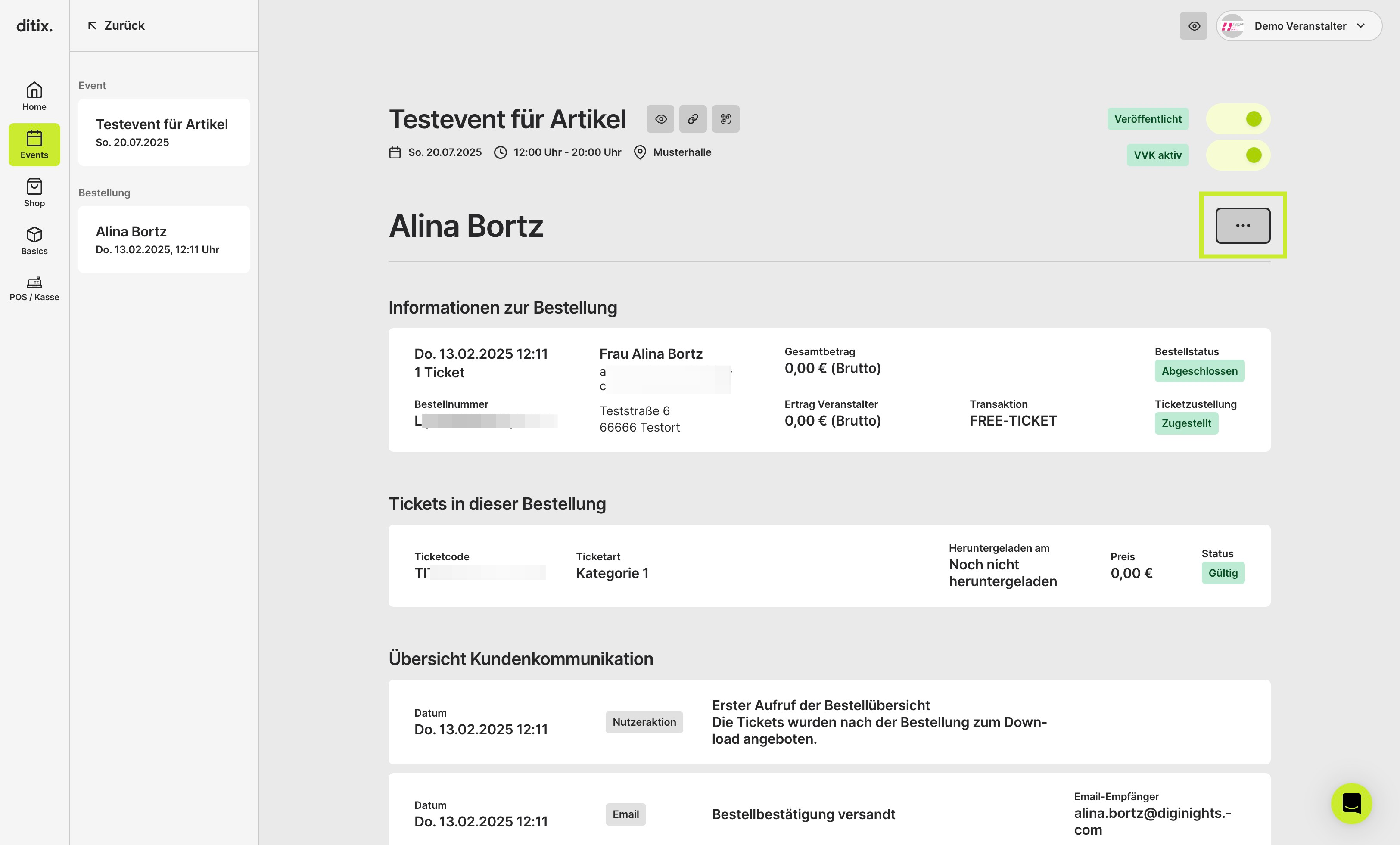This screenshot has width=1400, height=845.
Task: Open the QR scan icon beside event title
Action: [725, 119]
